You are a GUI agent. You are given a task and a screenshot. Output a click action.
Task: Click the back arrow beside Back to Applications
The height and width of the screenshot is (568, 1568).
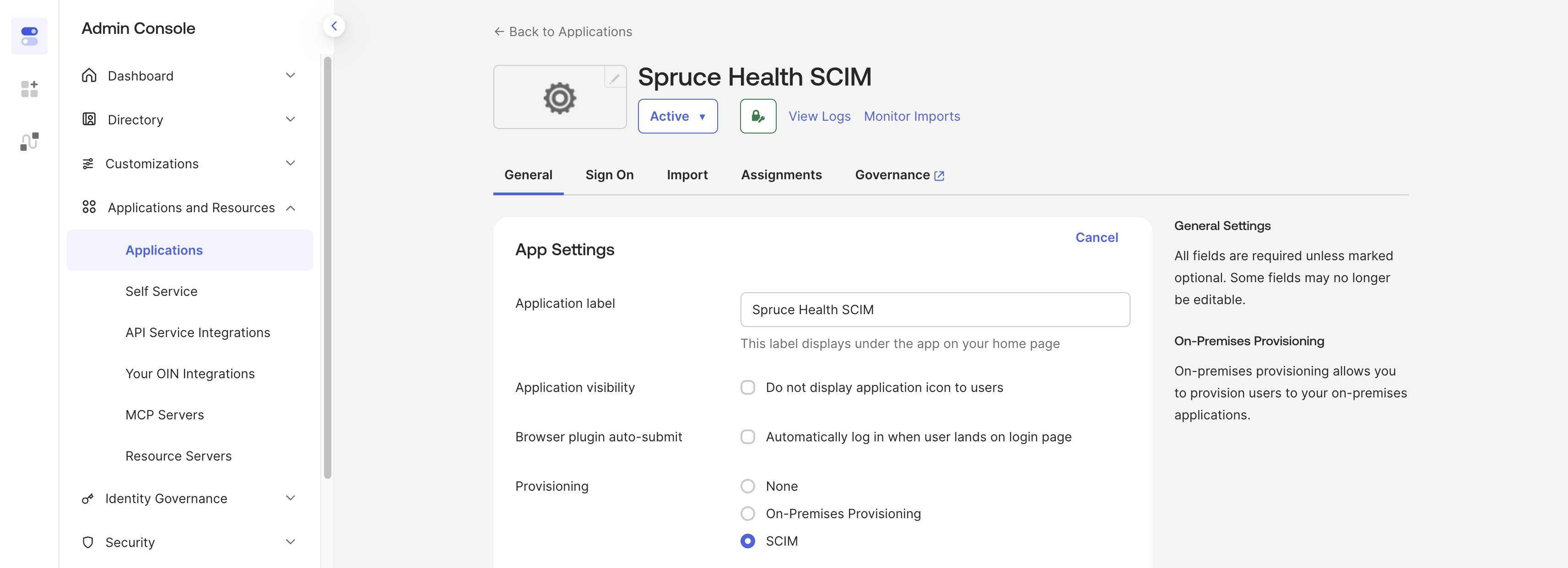499,32
